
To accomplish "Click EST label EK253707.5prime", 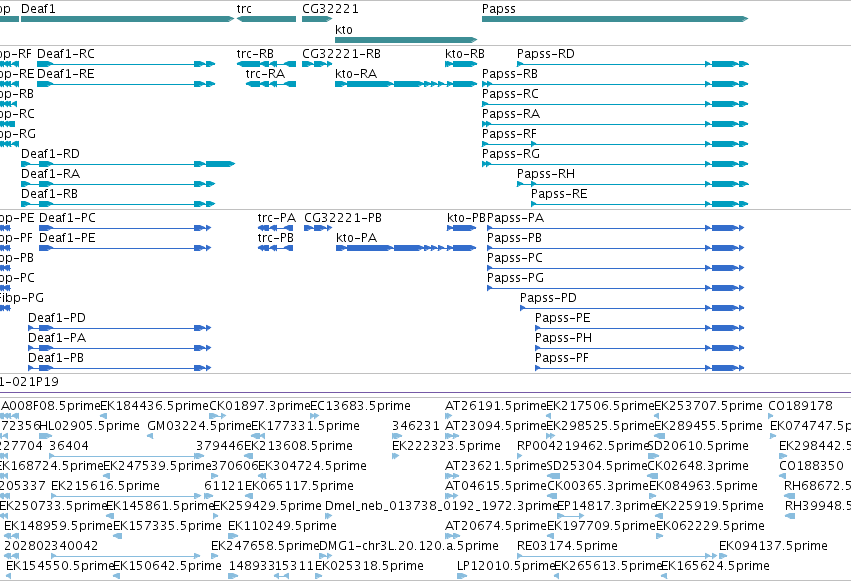I will coord(708,406).
